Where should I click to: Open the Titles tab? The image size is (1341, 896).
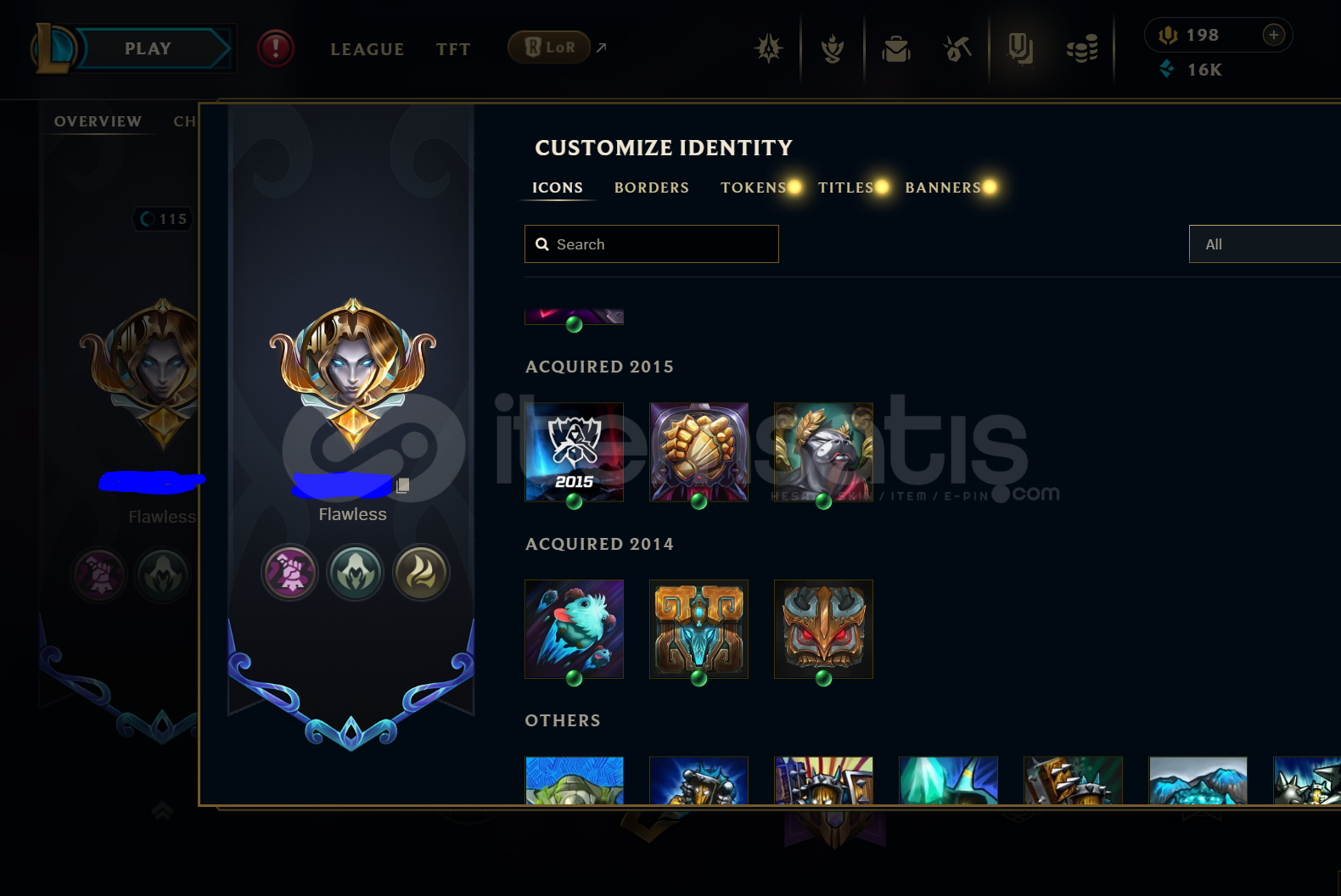(845, 188)
